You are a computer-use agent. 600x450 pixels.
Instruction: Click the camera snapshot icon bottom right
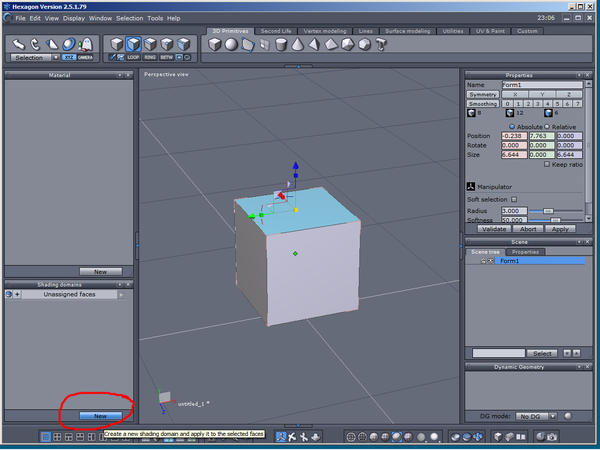(551, 437)
